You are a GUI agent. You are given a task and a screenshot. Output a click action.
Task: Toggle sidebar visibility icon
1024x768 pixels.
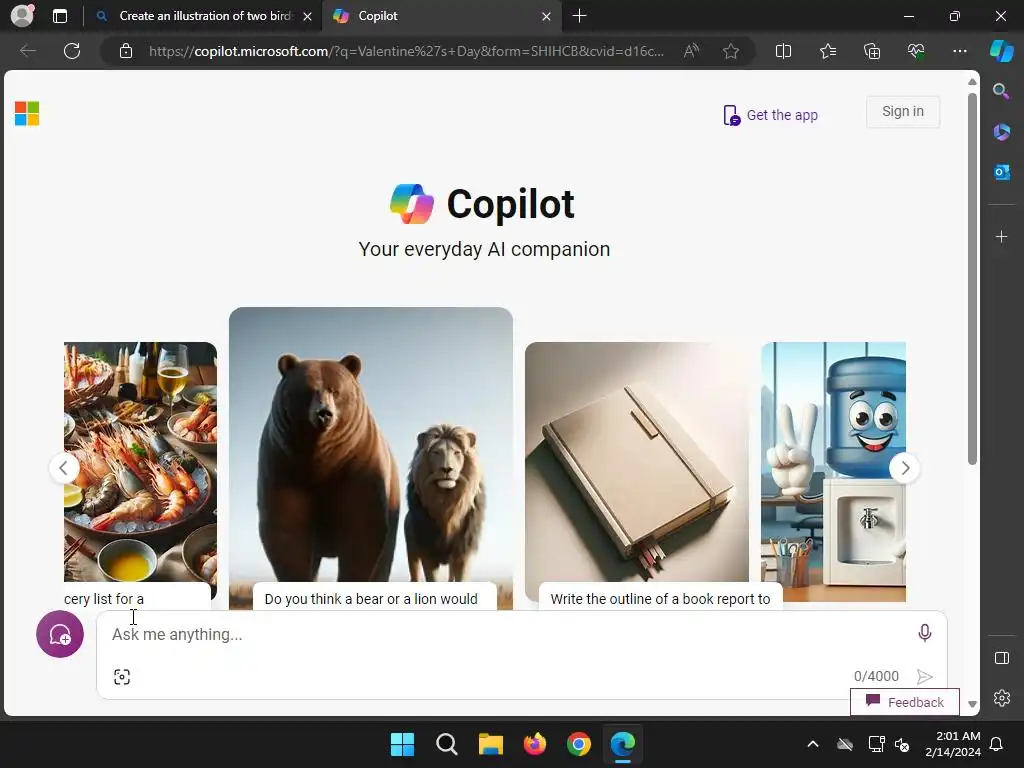[x=1001, y=658]
